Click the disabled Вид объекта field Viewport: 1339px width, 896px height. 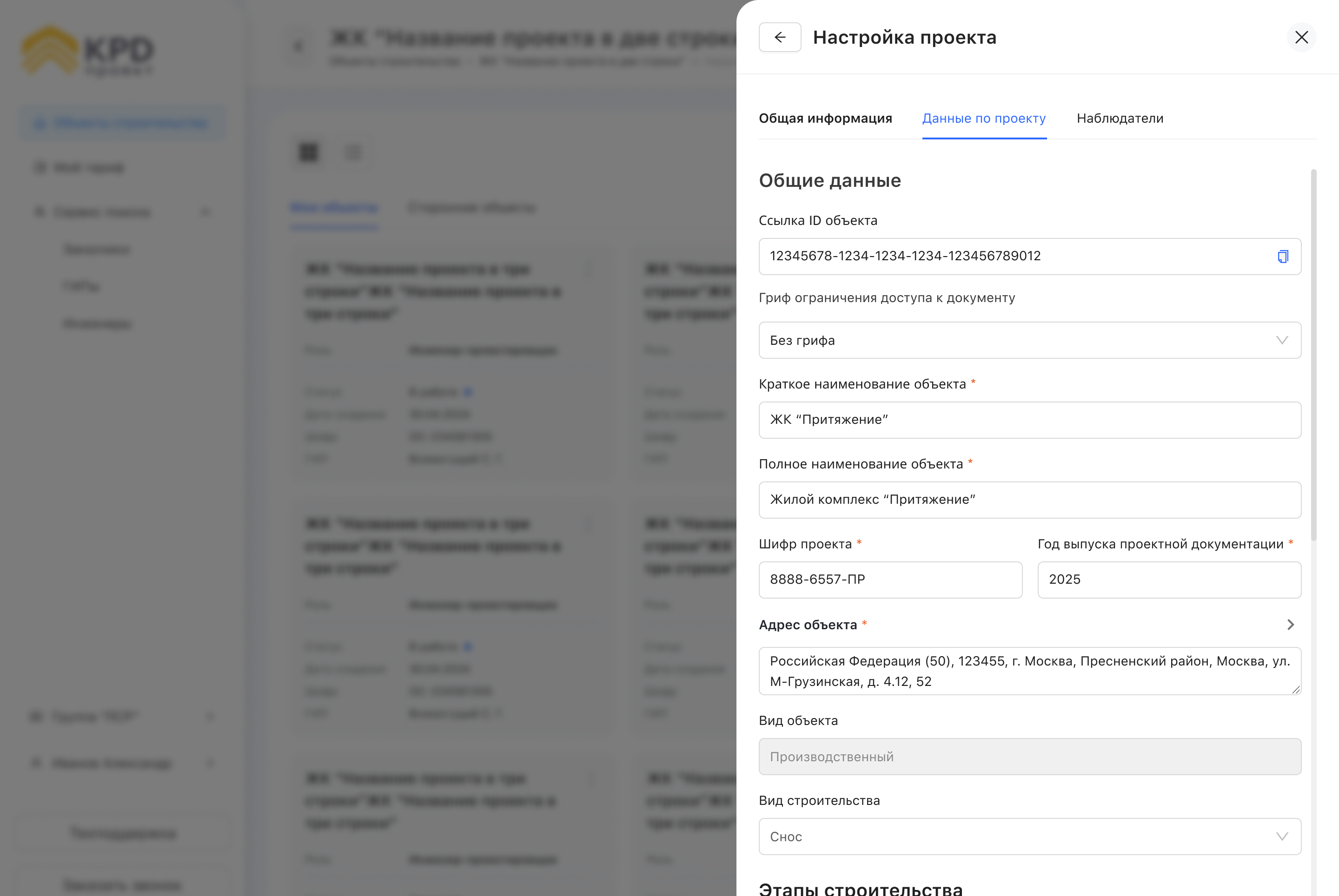coord(1030,757)
